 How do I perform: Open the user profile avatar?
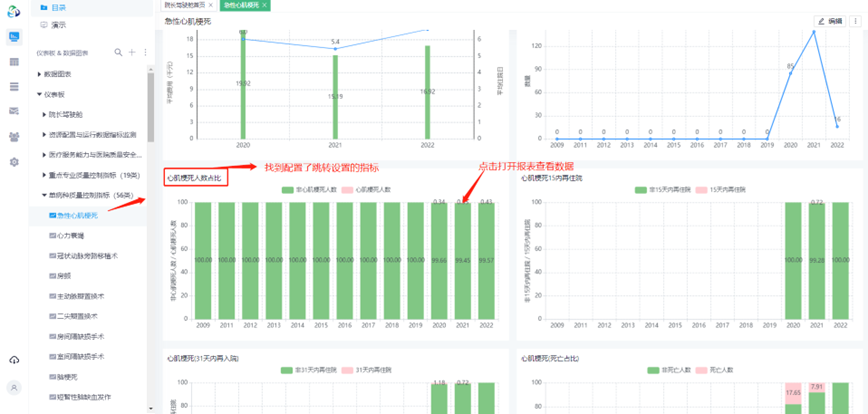(x=14, y=387)
